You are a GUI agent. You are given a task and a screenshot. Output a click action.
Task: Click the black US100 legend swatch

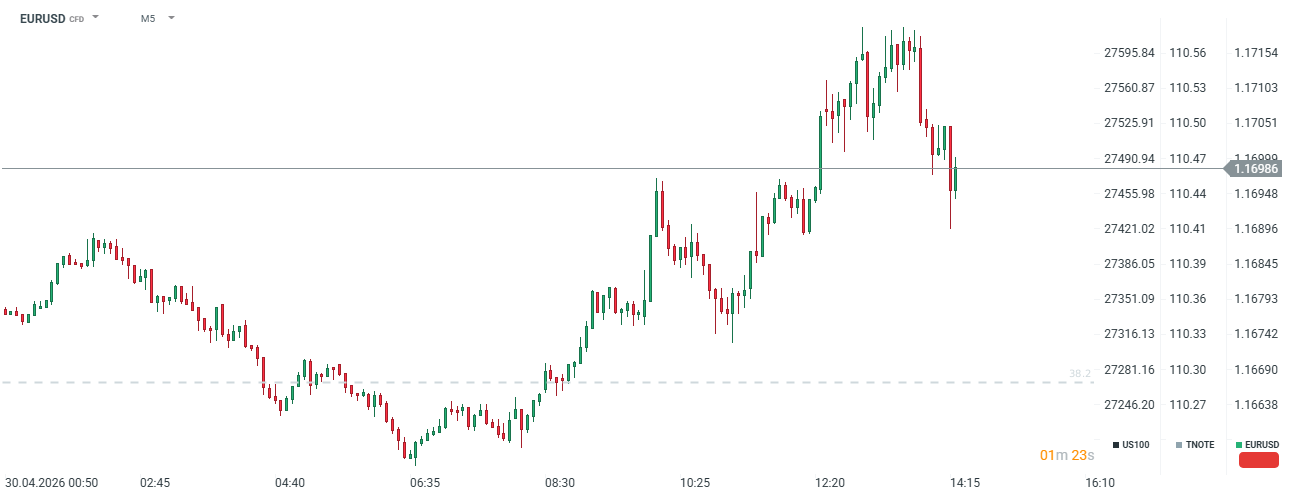point(1116,444)
